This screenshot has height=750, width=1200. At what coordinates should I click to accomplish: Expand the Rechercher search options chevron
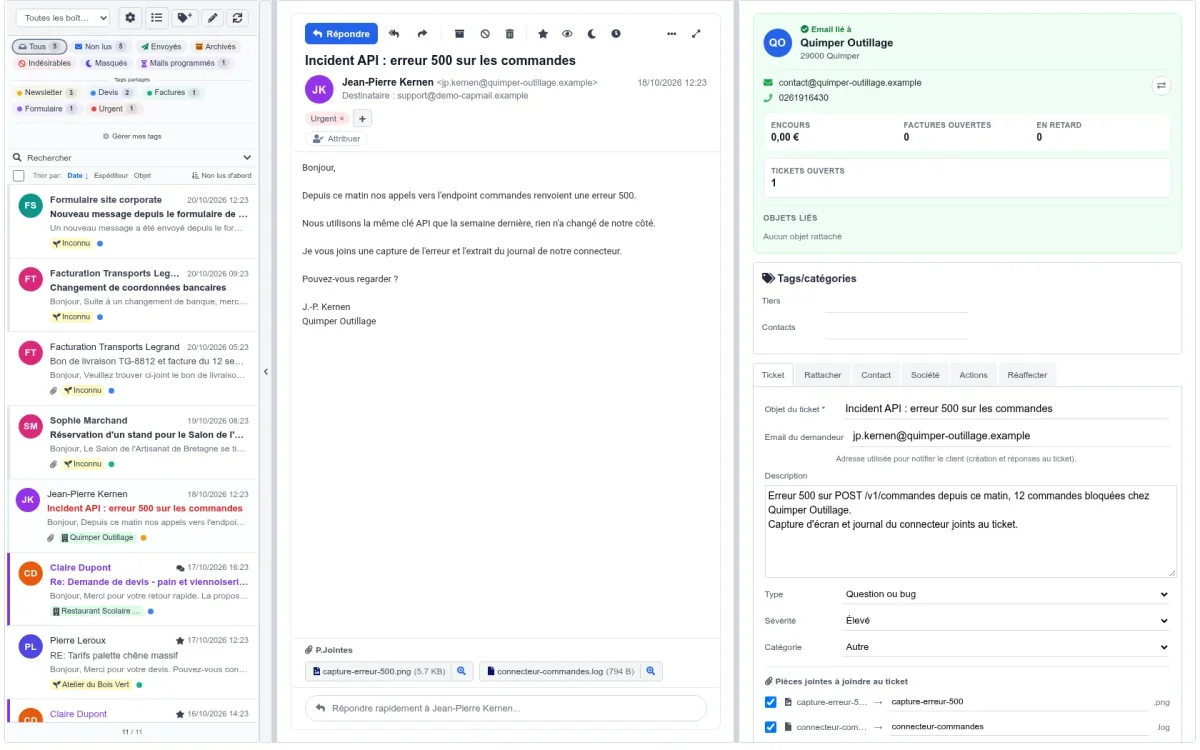(x=248, y=158)
